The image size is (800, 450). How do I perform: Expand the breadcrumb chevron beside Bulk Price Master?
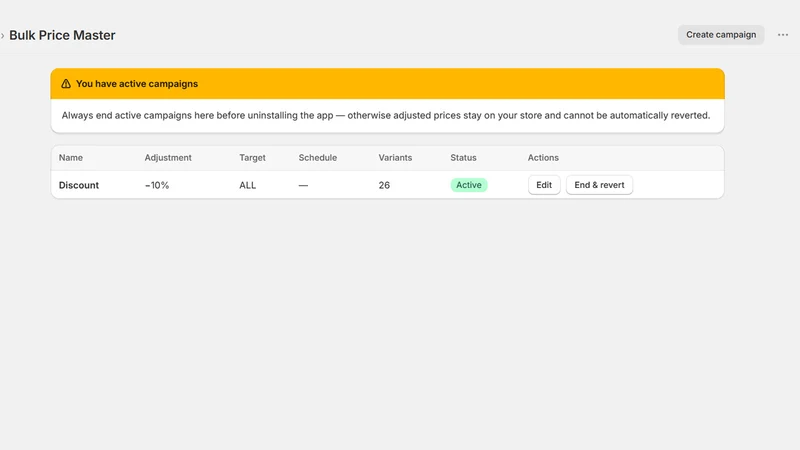(3, 35)
